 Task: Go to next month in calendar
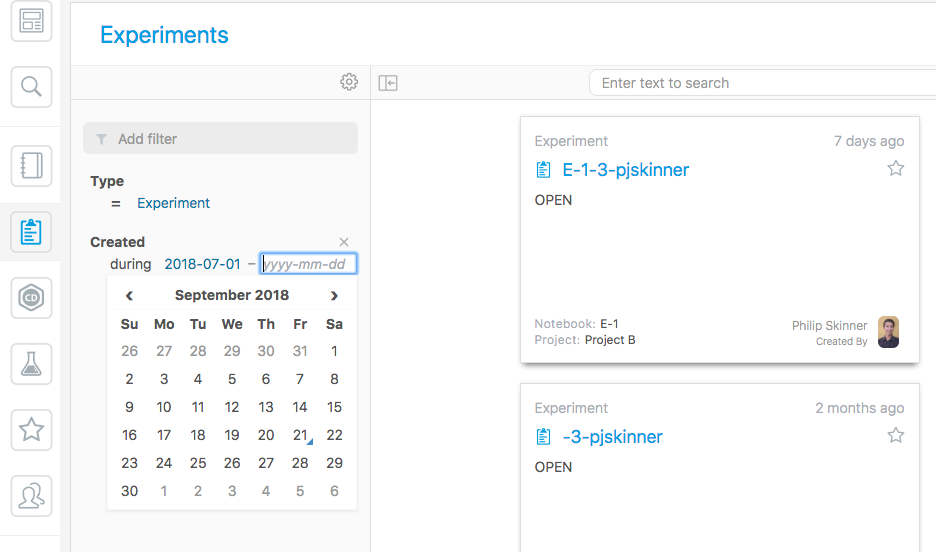click(334, 295)
